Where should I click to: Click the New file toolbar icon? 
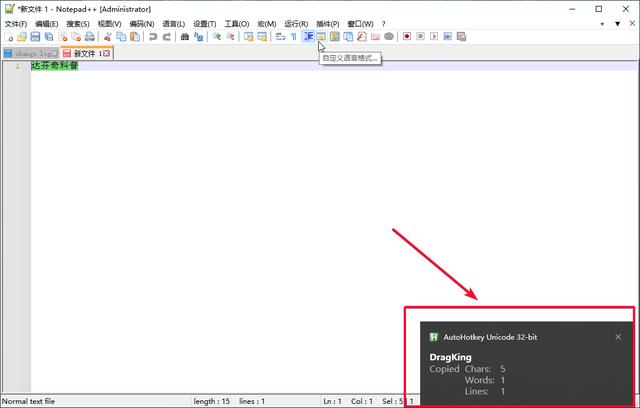pos(9,37)
